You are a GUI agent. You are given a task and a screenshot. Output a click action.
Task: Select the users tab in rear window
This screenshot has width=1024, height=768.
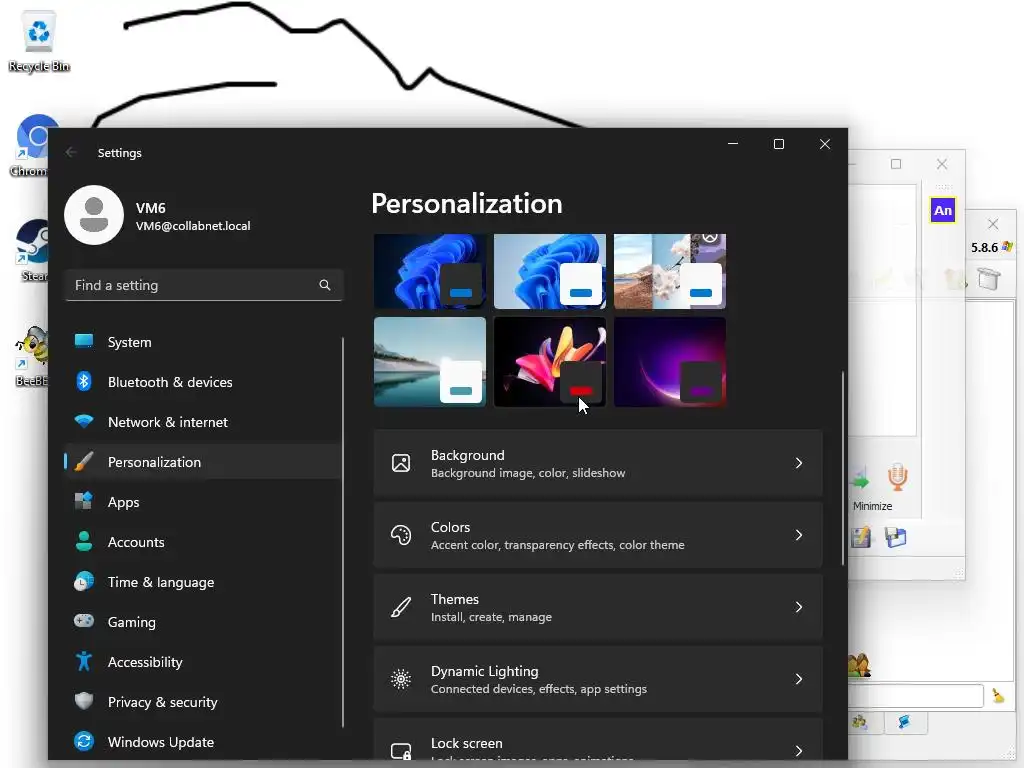pyautogui.click(x=860, y=722)
